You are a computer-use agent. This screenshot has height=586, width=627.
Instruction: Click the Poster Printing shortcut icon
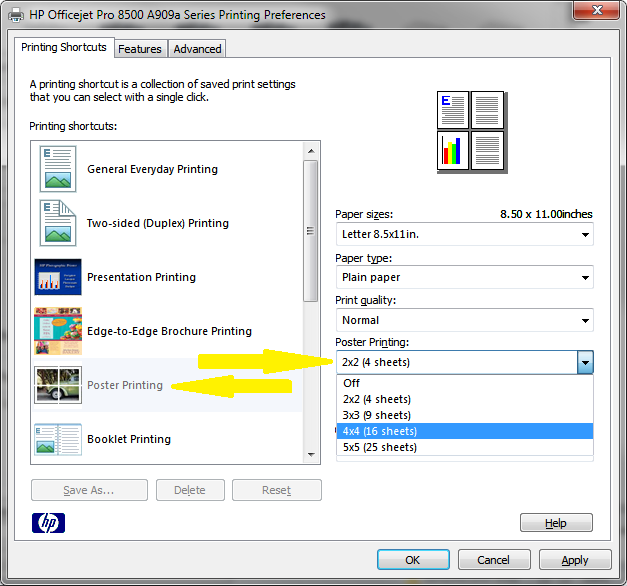click(x=58, y=385)
